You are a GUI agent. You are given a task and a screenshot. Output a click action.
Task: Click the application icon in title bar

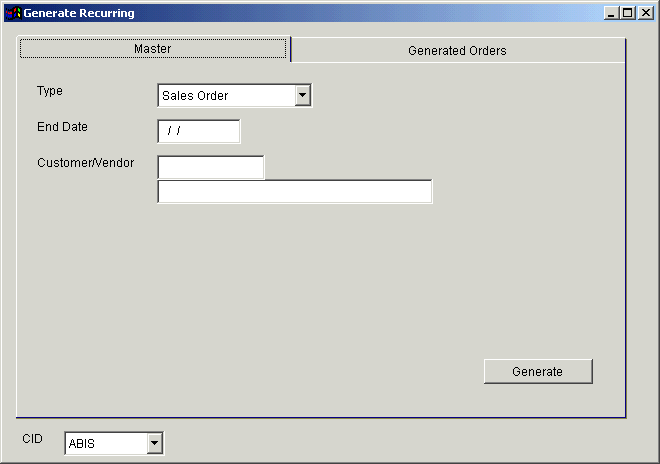coord(12,13)
